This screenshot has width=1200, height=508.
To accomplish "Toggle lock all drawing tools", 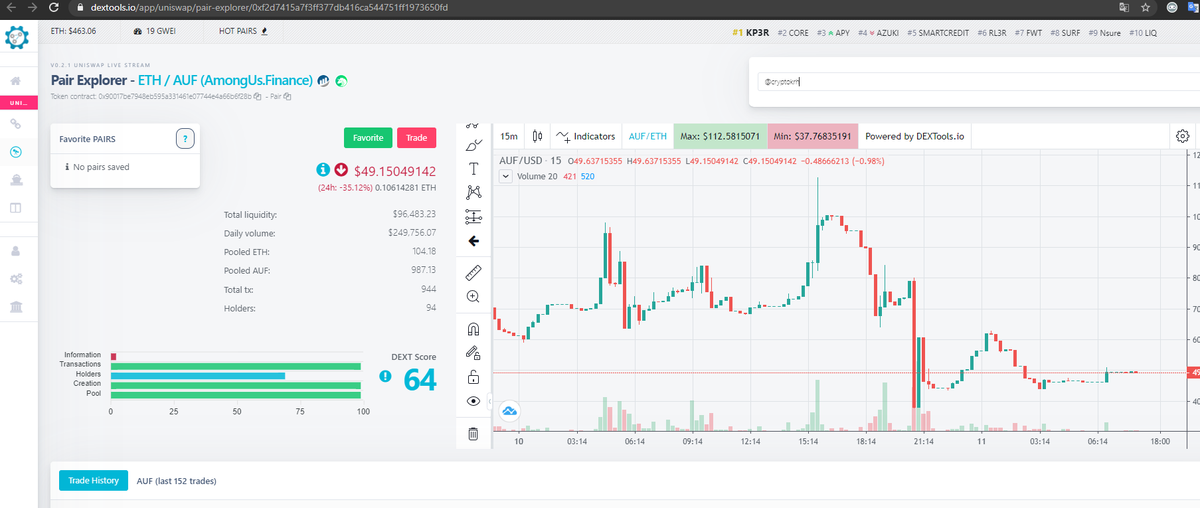I will (473, 377).
